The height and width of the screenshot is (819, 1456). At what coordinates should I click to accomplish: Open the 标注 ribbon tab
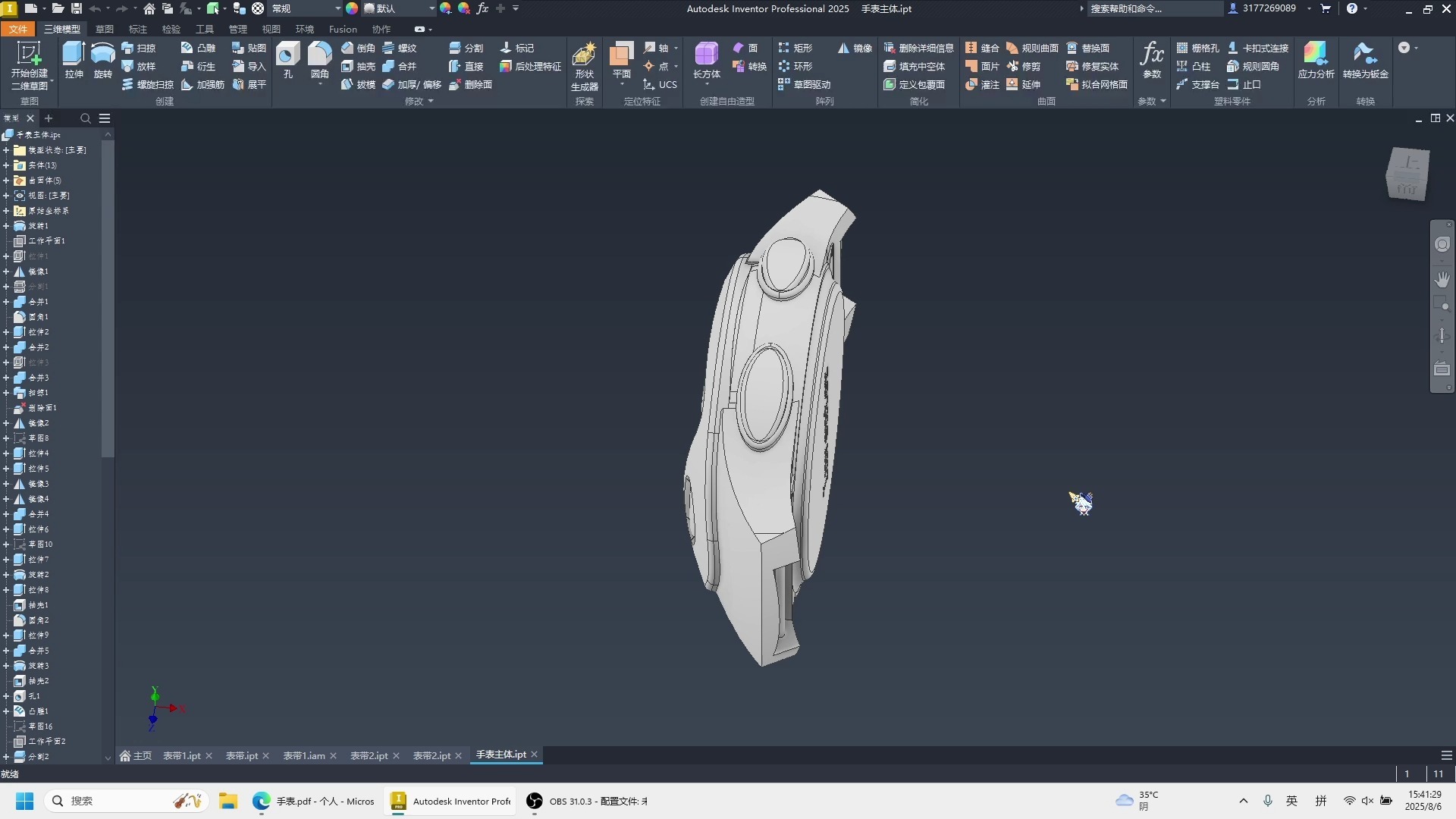(x=138, y=29)
